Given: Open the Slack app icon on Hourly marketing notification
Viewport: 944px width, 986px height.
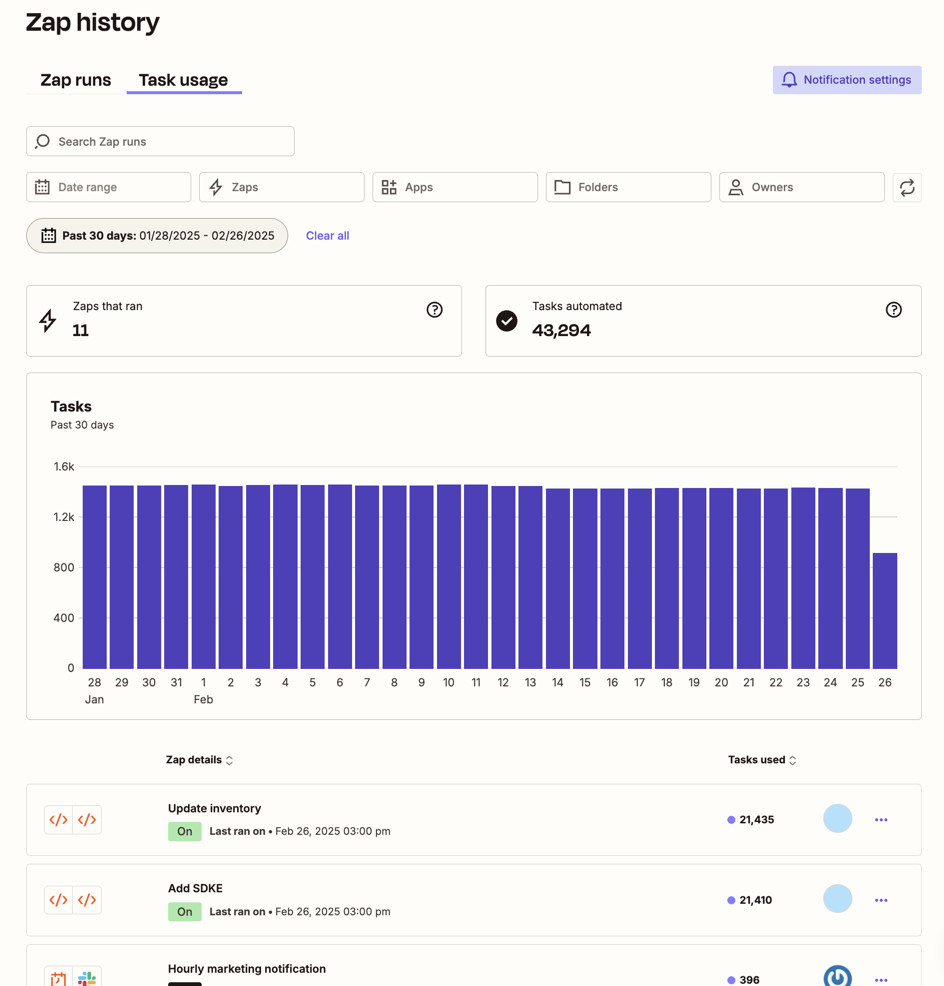Looking at the screenshot, I should pyautogui.click(x=87, y=977).
